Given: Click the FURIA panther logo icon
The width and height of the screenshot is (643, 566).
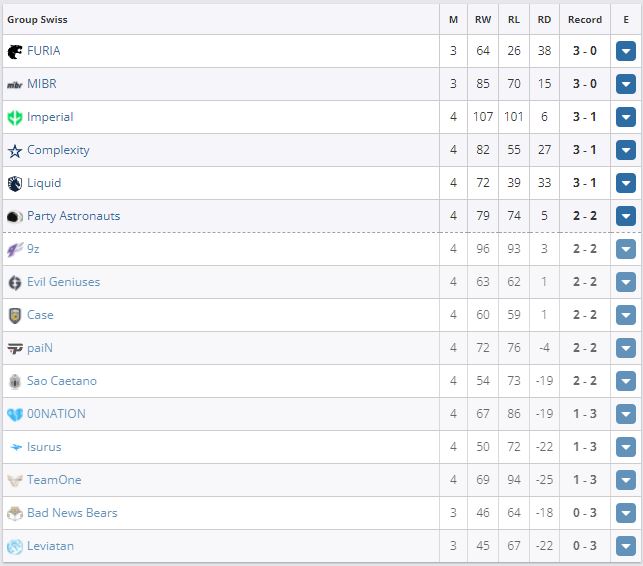Looking at the screenshot, I should (x=15, y=51).
